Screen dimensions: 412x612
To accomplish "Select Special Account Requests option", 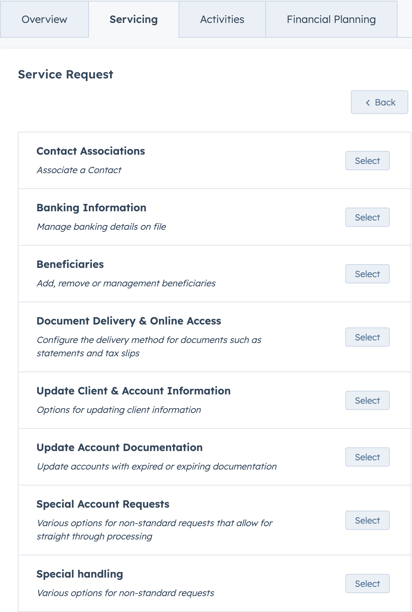I will point(367,520).
